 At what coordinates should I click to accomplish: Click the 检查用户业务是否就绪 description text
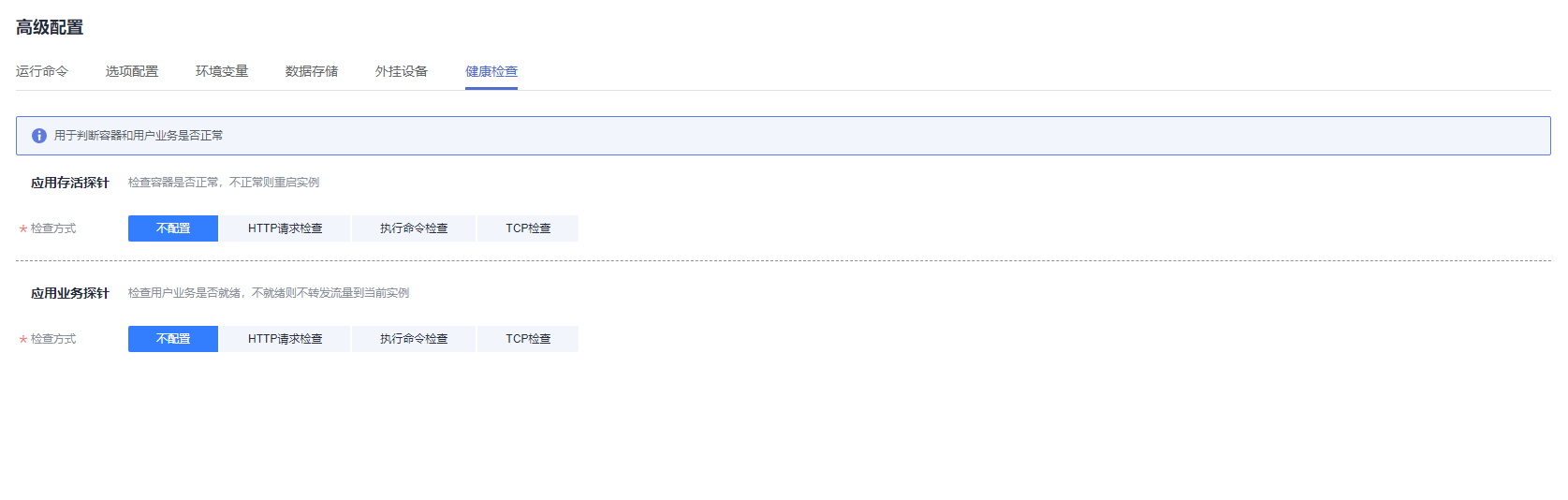pos(184,293)
